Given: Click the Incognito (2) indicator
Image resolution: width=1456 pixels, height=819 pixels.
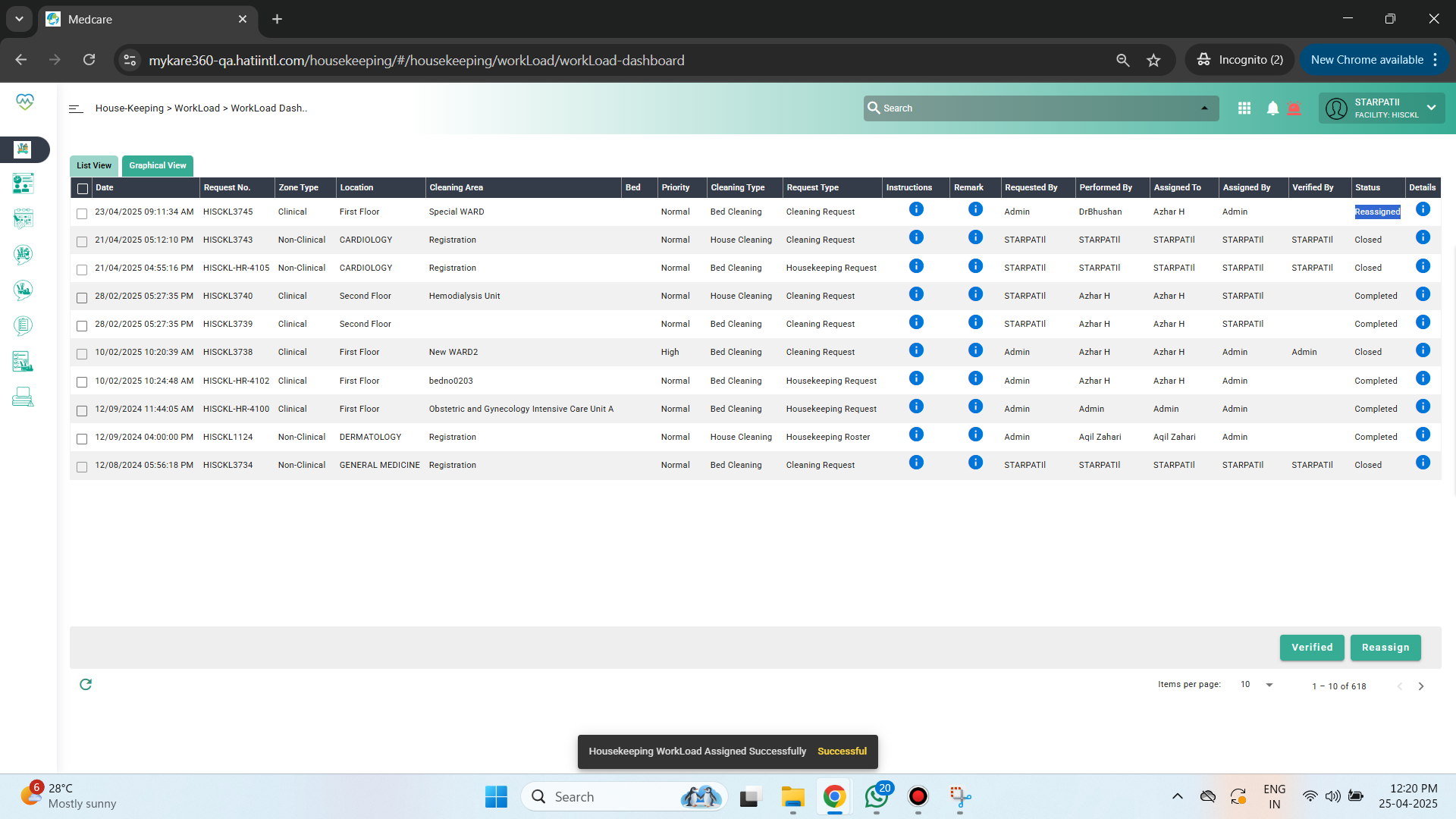Looking at the screenshot, I should [x=1240, y=60].
